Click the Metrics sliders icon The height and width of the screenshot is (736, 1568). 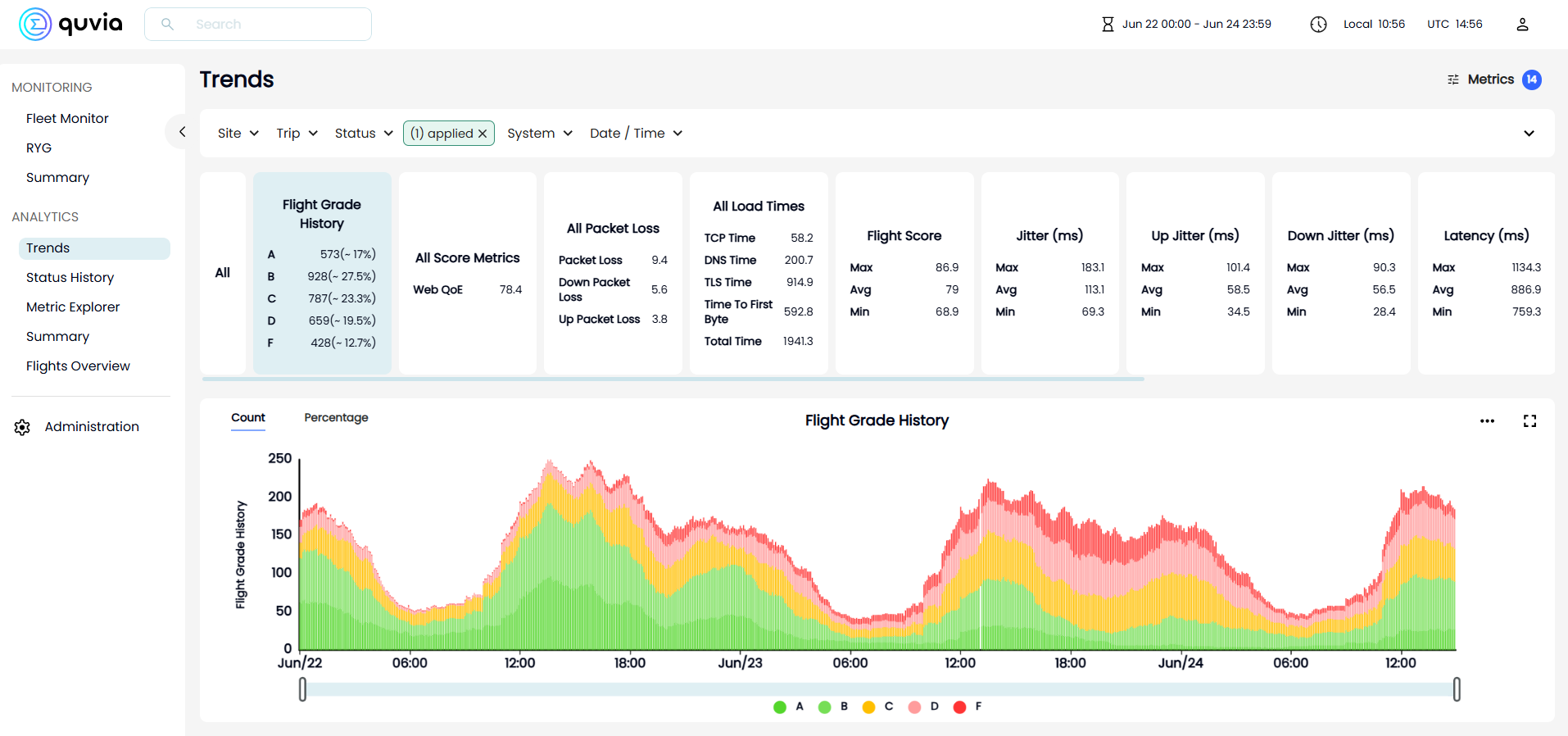(1453, 80)
